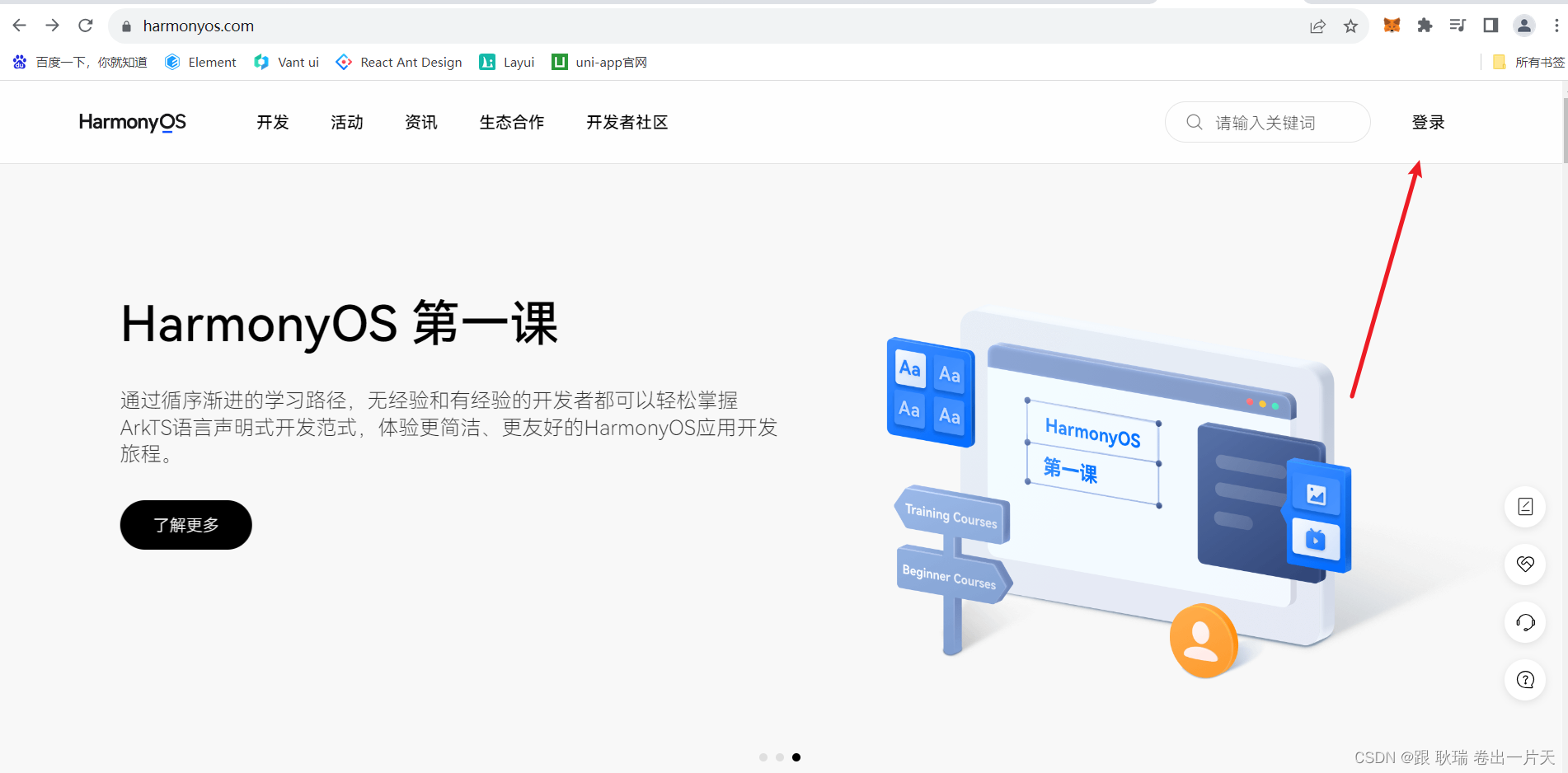Screen dimensions: 1568x773
Task: Open the Baidu bookmark
Action: point(79,62)
